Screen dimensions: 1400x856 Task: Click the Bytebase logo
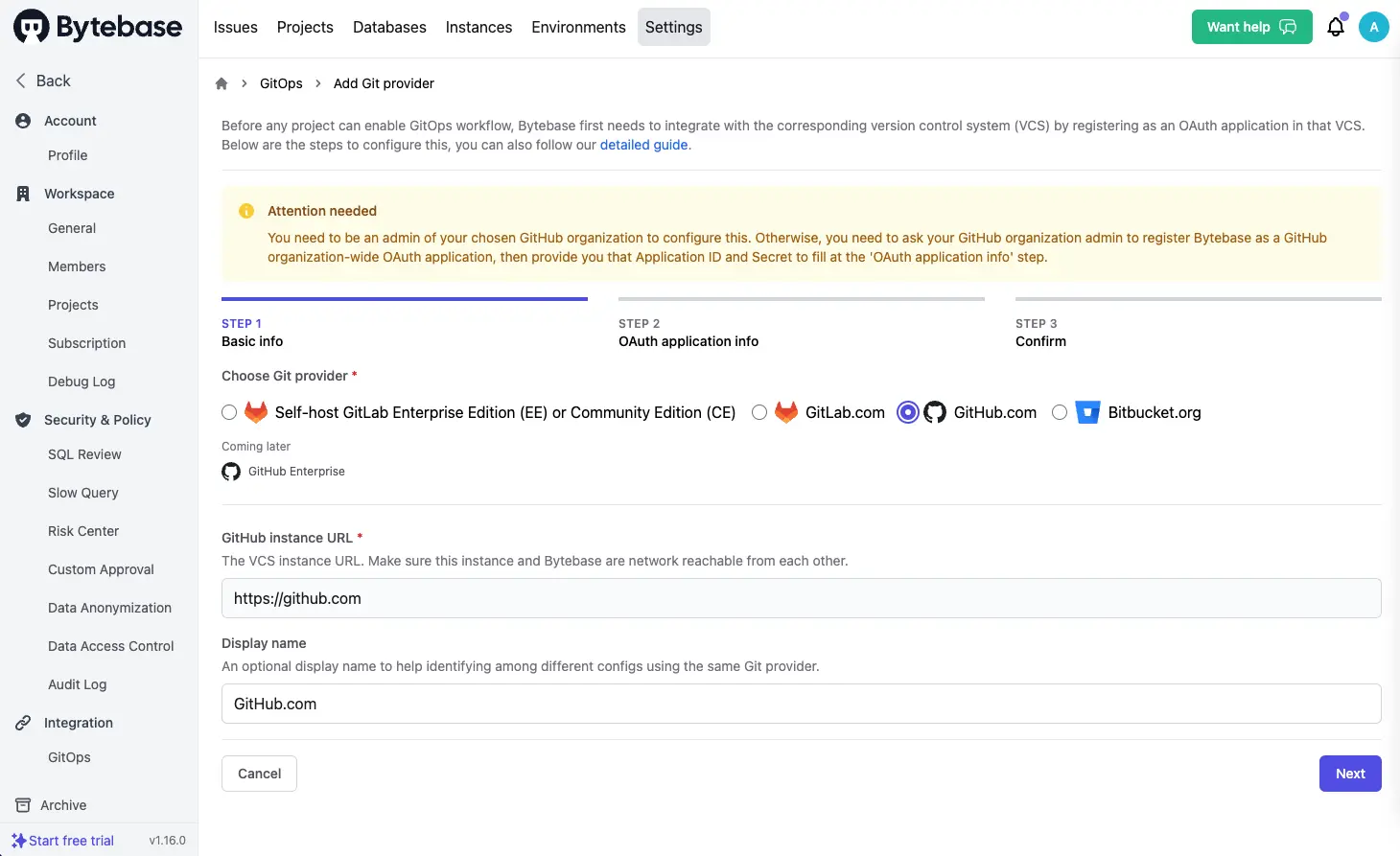pyautogui.click(x=96, y=26)
